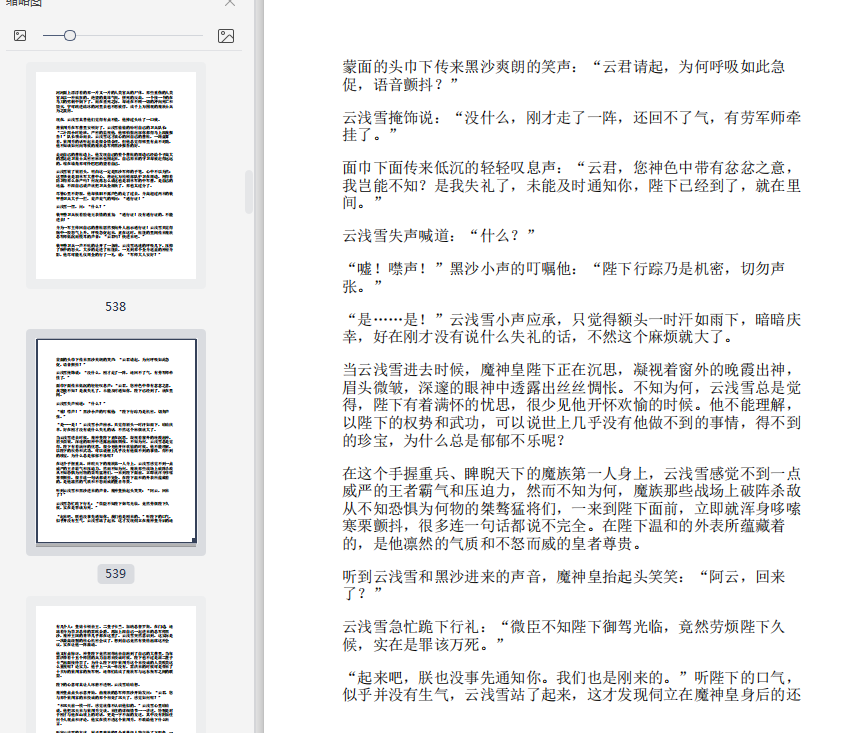Click the divider between thumbnail panel and document

[258, 366]
